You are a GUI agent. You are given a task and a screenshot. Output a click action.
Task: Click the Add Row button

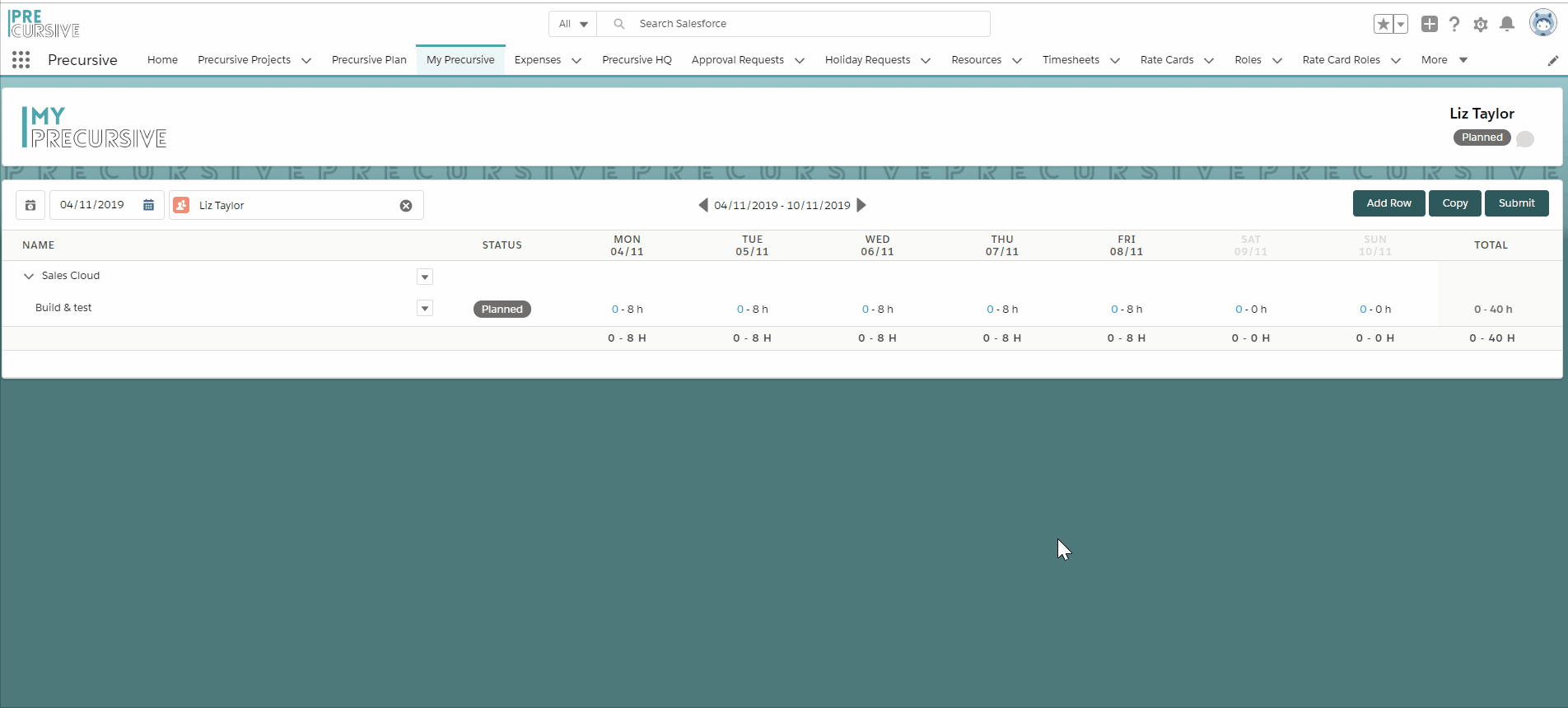tap(1388, 203)
